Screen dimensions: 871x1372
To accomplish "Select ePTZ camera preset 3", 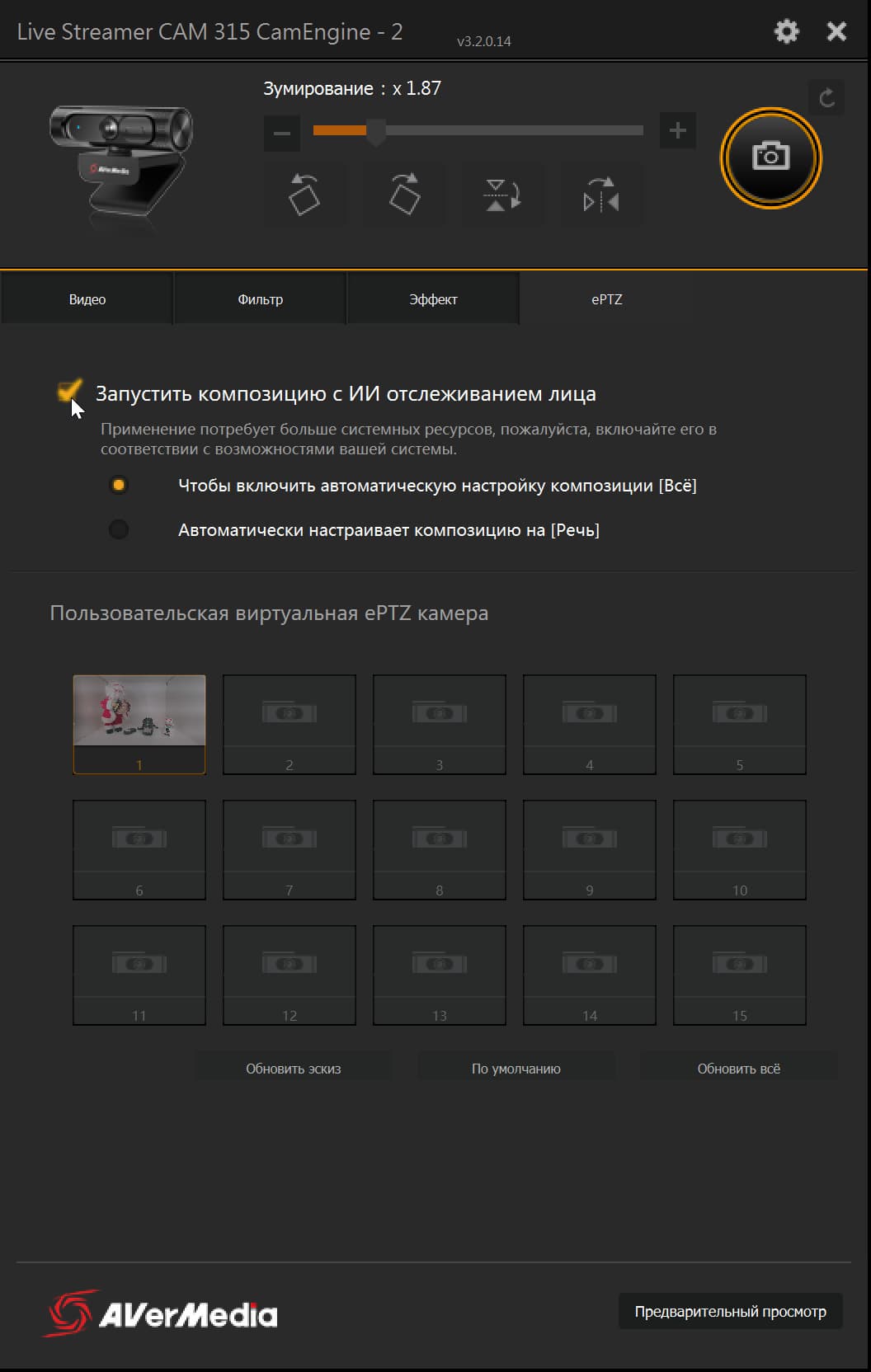I will click(x=440, y=724).
